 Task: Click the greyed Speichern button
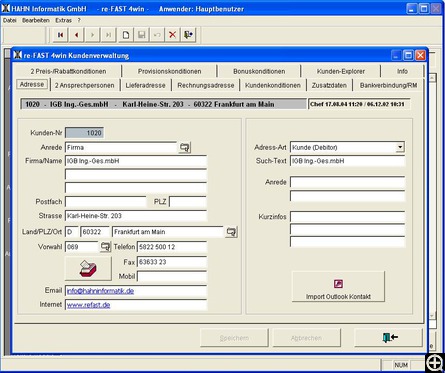coord(234,338)
